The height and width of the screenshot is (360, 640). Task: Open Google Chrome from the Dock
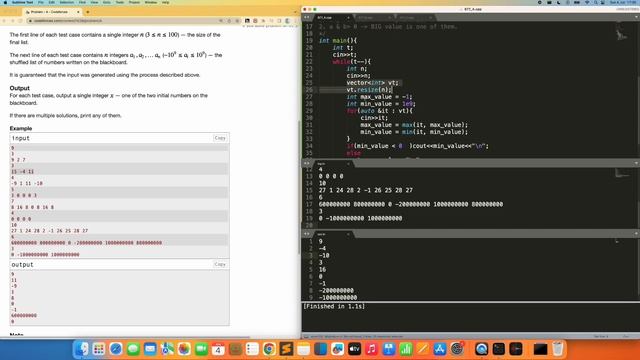269,349
